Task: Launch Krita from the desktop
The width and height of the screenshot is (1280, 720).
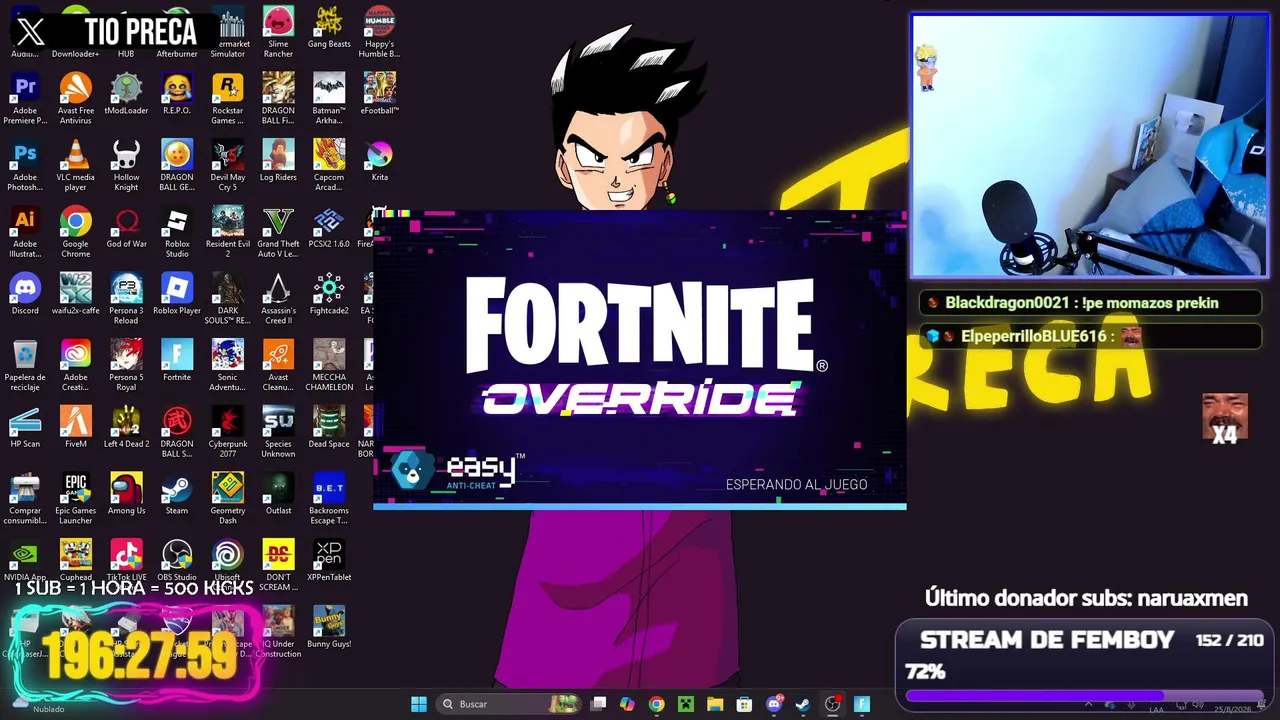Action: click(380, 160)
